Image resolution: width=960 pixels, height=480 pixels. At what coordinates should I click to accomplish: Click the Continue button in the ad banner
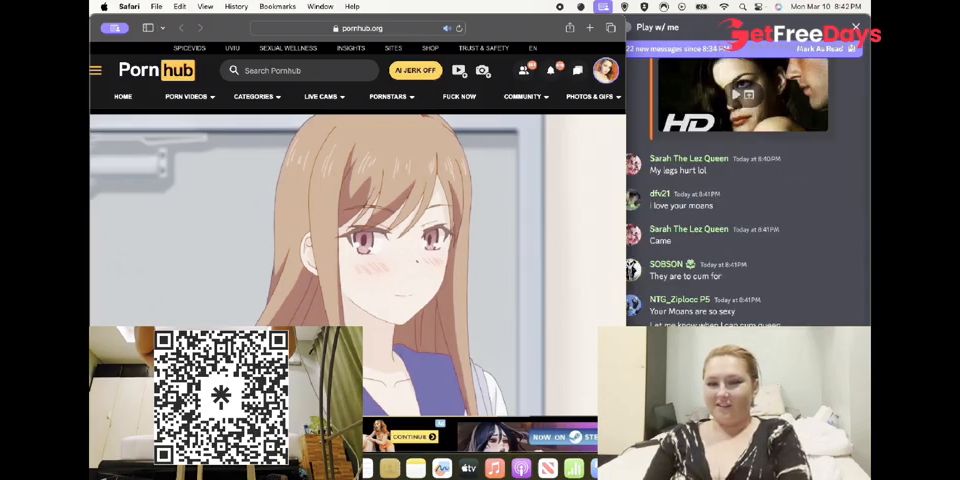coord(414,437)
